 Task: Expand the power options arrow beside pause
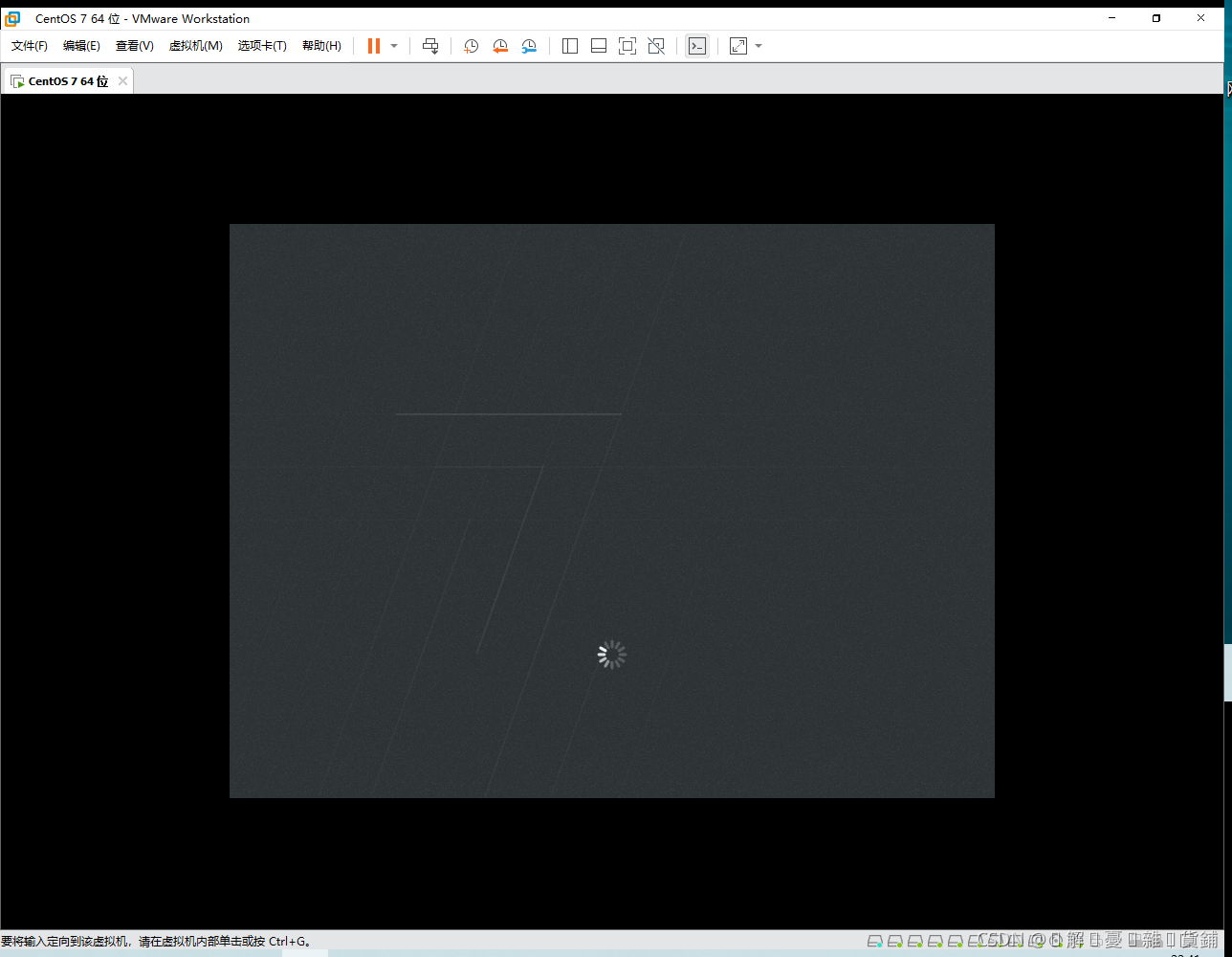394,46
